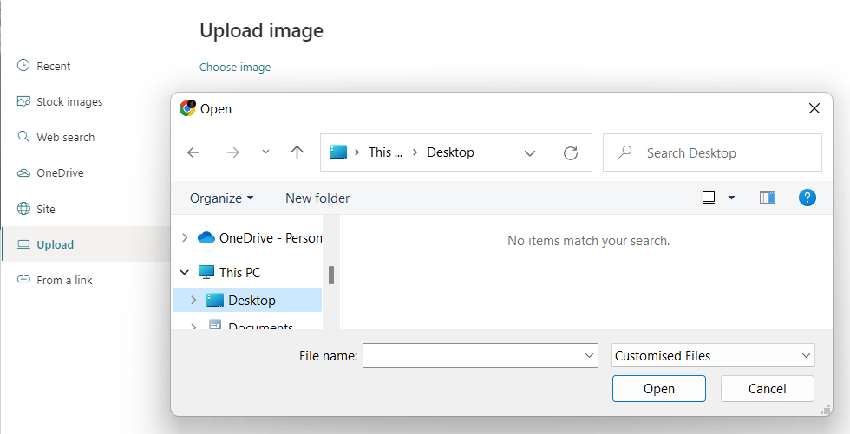This screenshot has width=850, height=434.
Task: Click the Choose image link
Action: pos(235,67)
